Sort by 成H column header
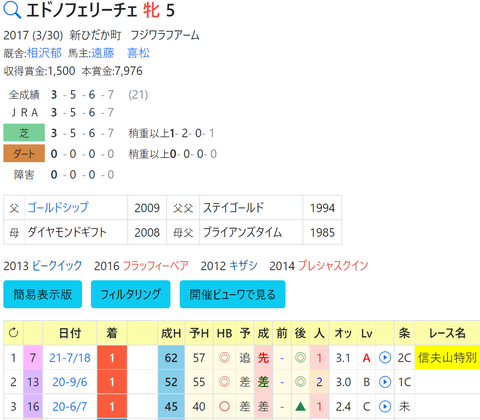 (171, 333)
